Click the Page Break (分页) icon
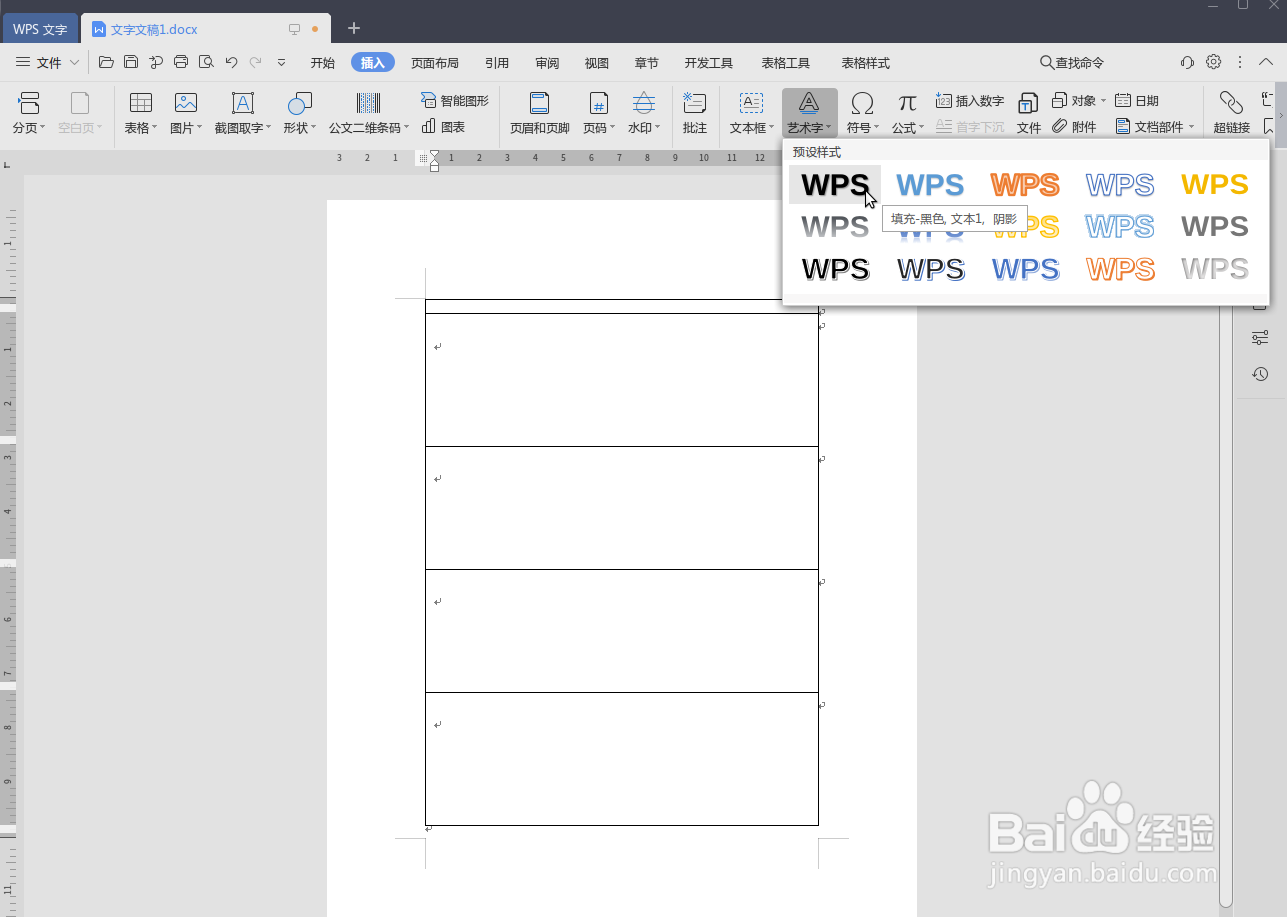 tap(29, 103)
